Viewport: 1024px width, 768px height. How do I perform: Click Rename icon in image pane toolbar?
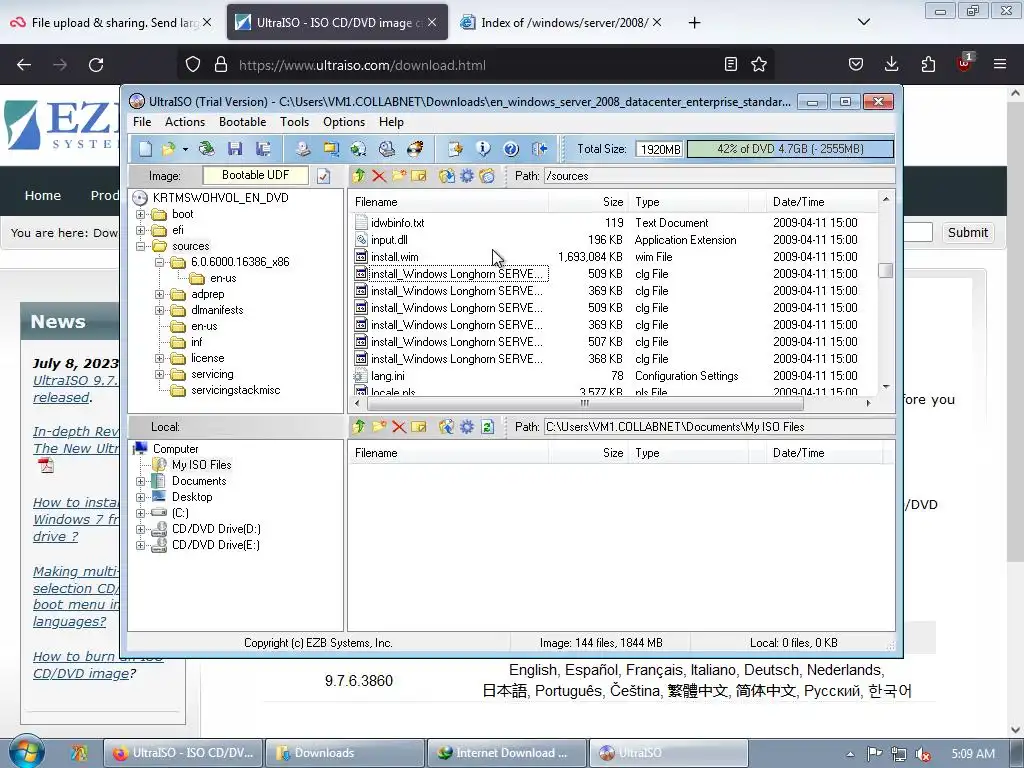click(x=419, y=176)
